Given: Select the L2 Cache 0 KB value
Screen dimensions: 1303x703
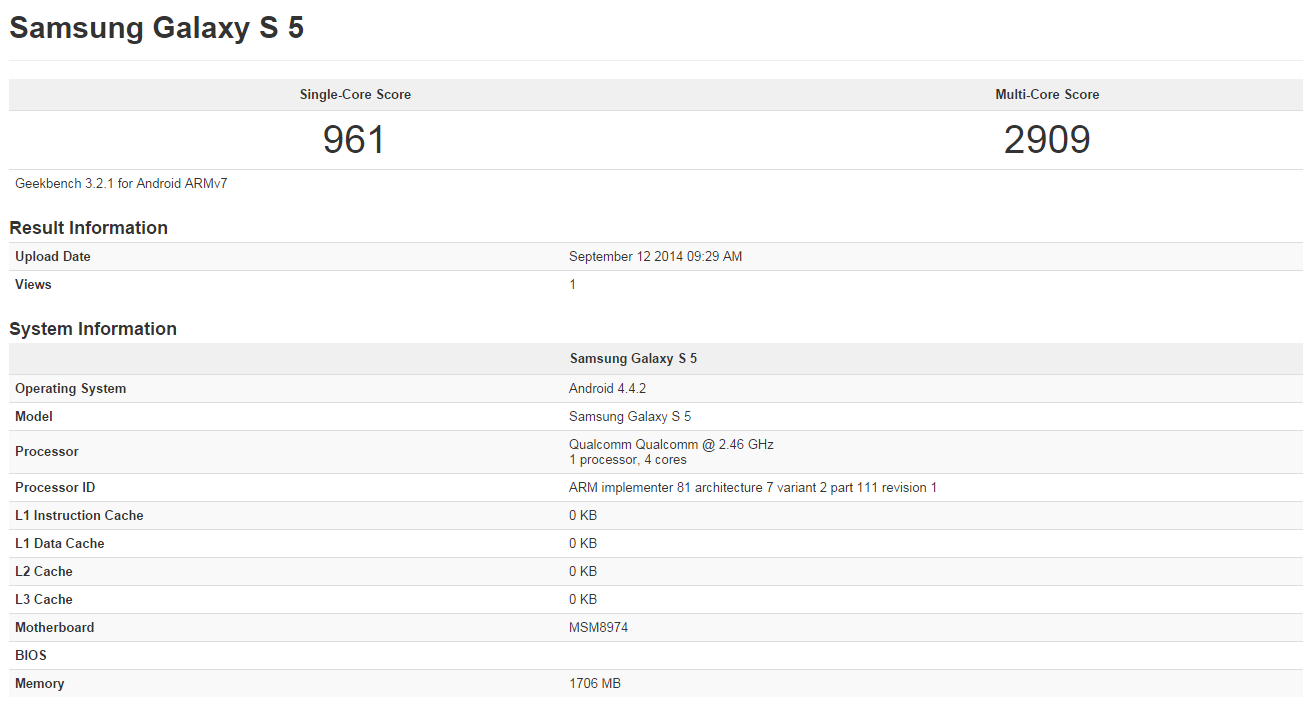Looking at the screenshot, I should coord(583,572).
